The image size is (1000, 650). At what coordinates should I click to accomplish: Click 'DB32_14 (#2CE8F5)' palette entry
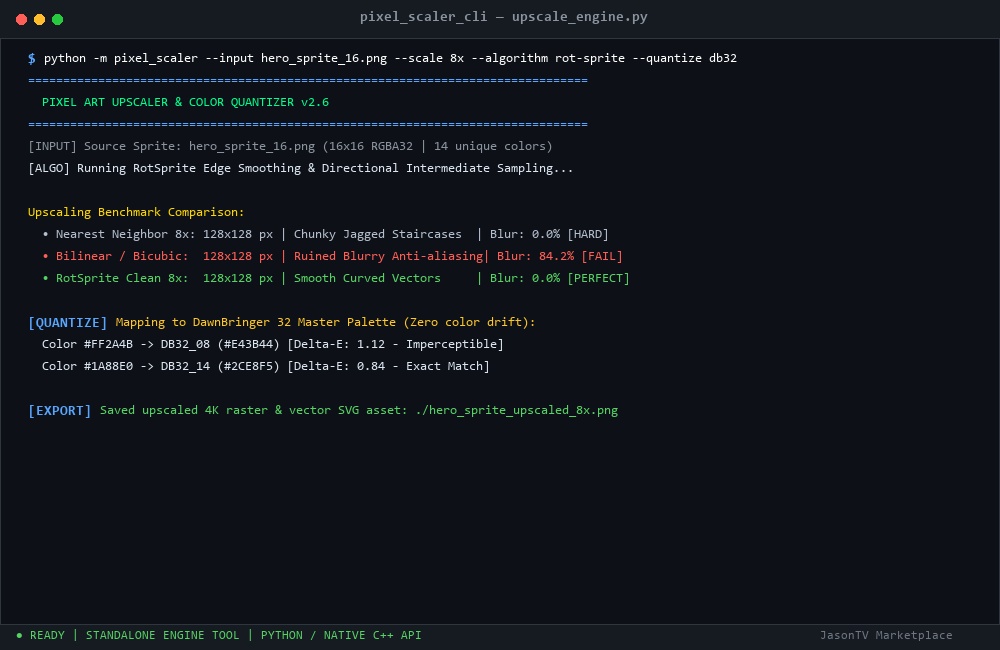[x=220, y=367]
